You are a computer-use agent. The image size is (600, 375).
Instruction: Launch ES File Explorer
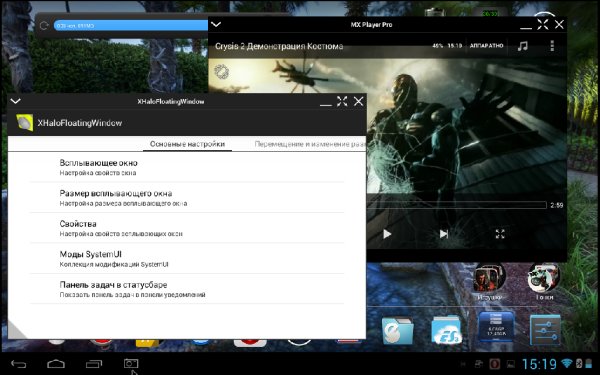point(446,329)
